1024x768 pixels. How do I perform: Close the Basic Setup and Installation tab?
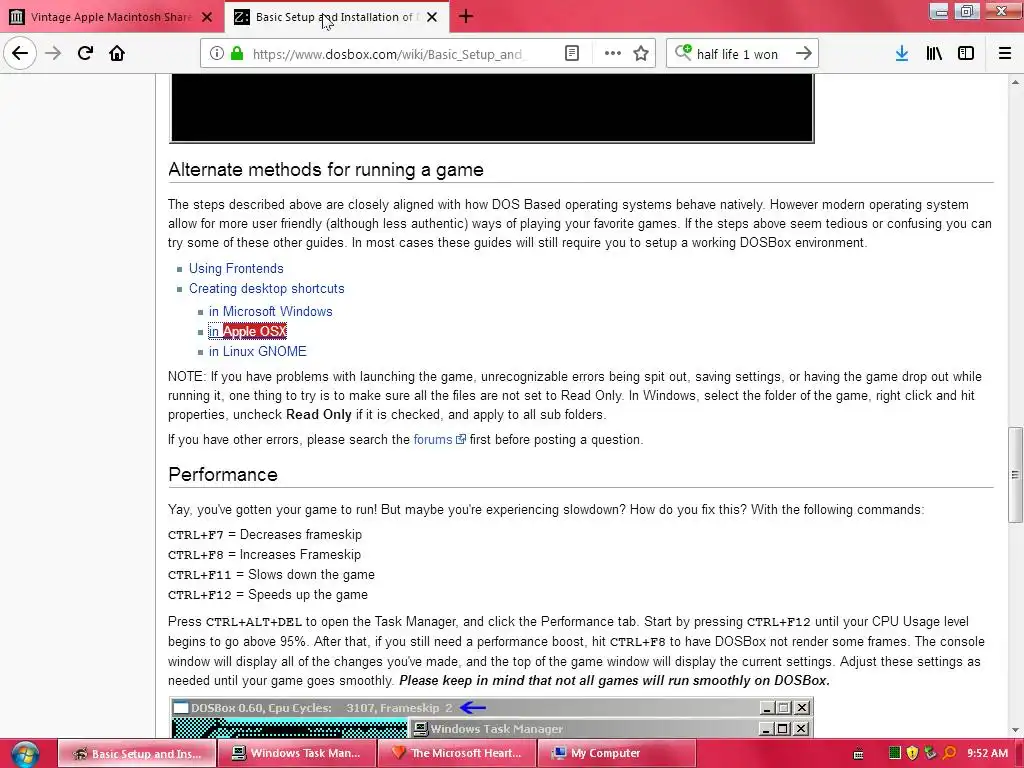432,17
